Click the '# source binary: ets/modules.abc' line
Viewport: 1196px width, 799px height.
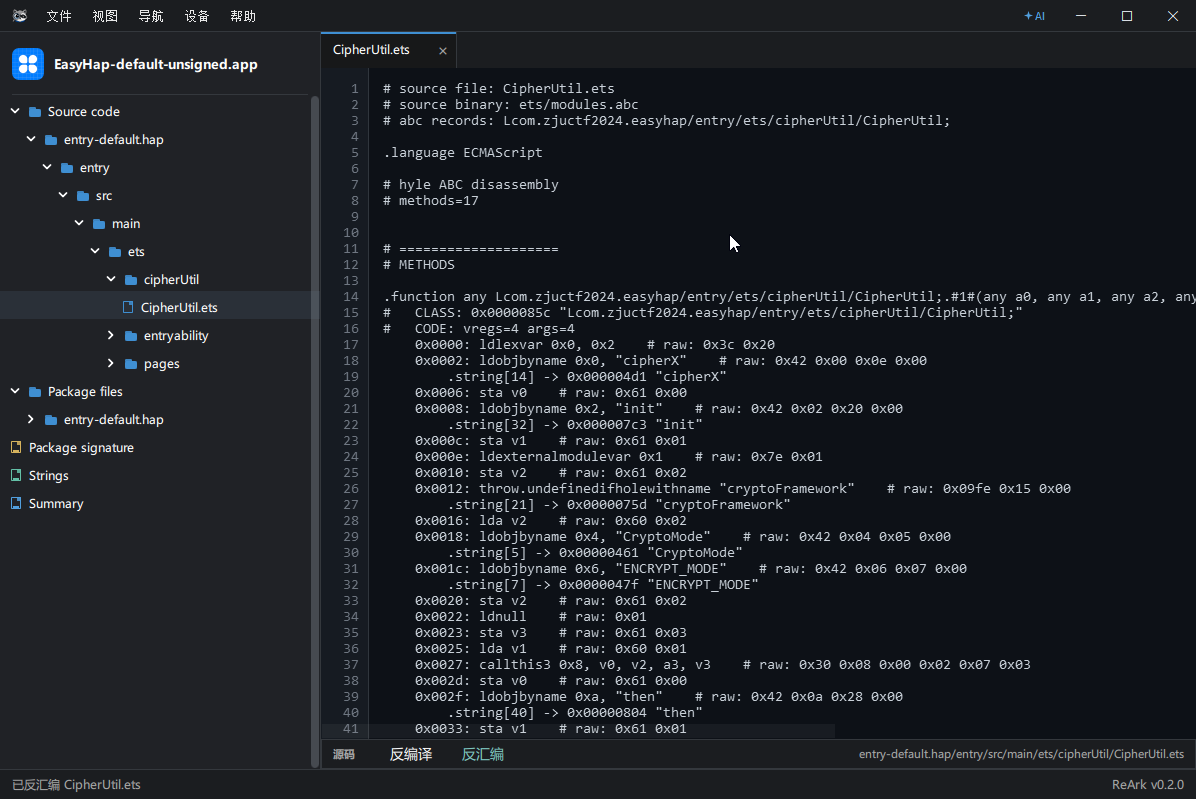click(510, 104)
